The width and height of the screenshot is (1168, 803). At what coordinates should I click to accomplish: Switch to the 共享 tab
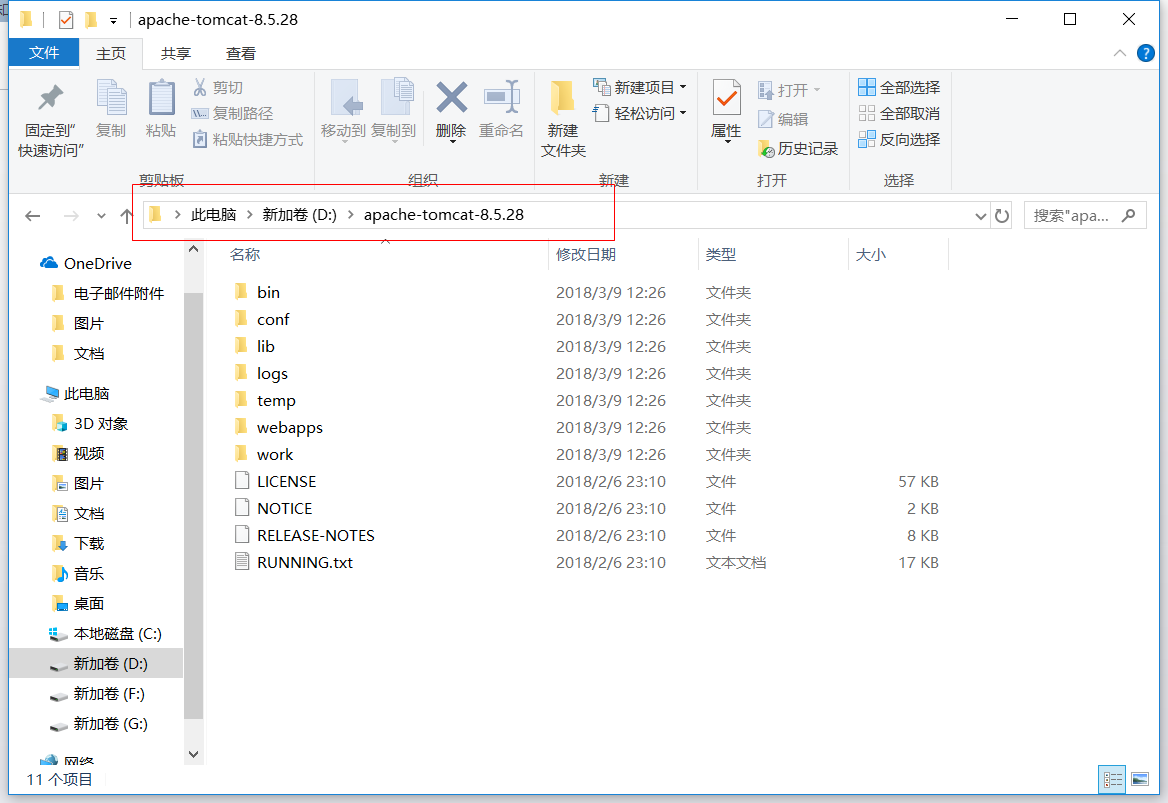(175, 54)
